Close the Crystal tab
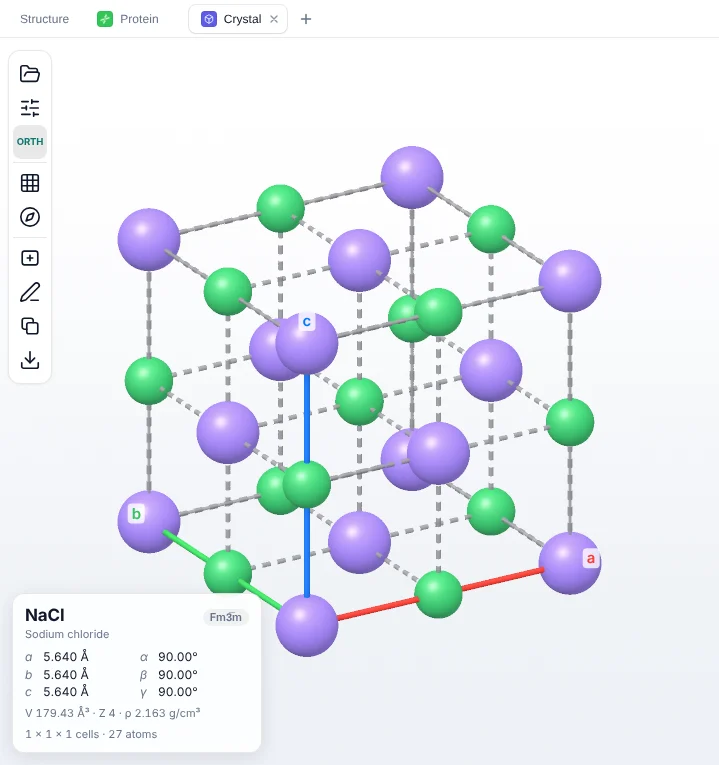Image resolution: width=719 pixels, height=765 pixels. (x=274, y=19)
